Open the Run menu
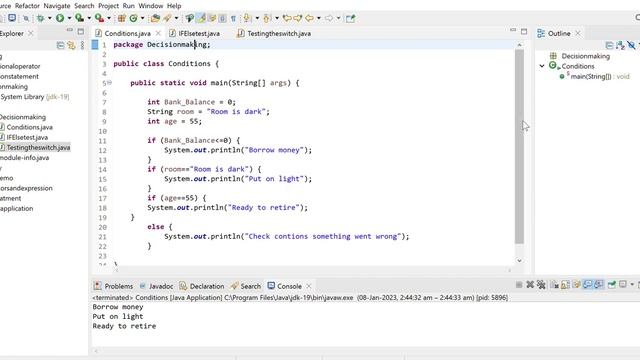The width and height of the screenshot is (640, 360). [129, 6]
